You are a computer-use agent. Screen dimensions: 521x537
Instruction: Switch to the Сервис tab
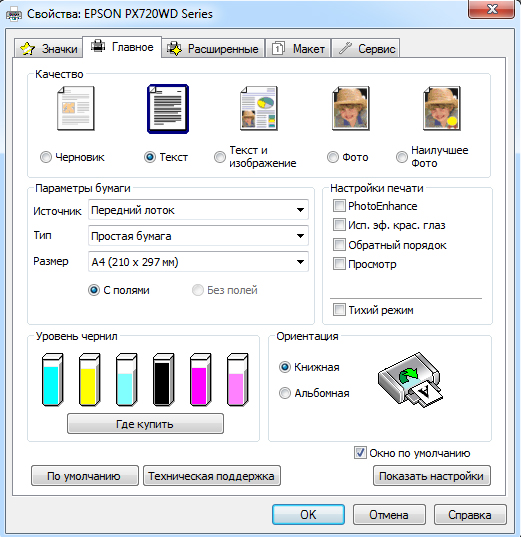365,48
